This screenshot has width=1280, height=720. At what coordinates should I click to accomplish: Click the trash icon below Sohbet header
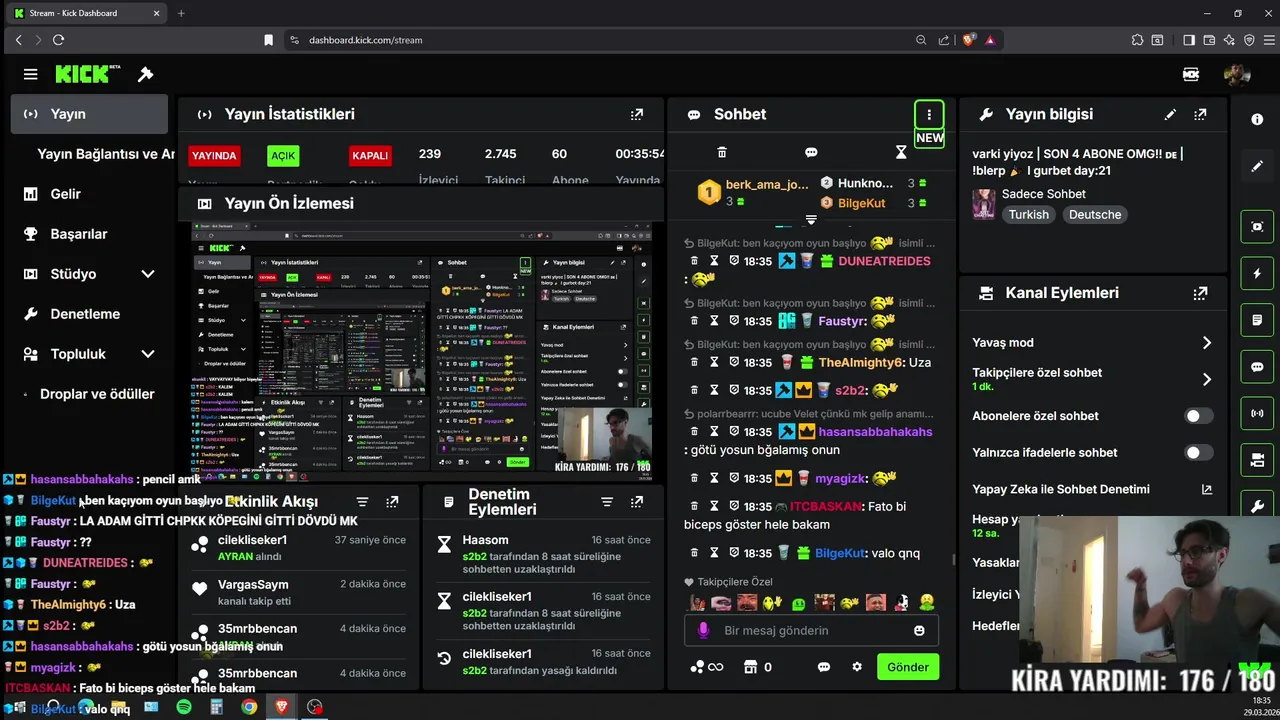pos(722,152)
